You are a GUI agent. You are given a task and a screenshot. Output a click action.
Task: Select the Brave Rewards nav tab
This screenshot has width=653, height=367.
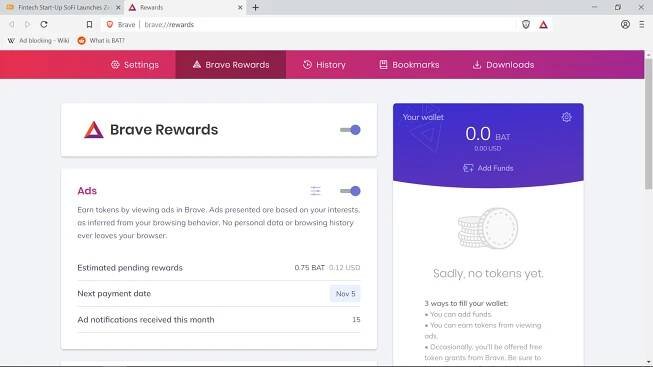click(231, 65)
